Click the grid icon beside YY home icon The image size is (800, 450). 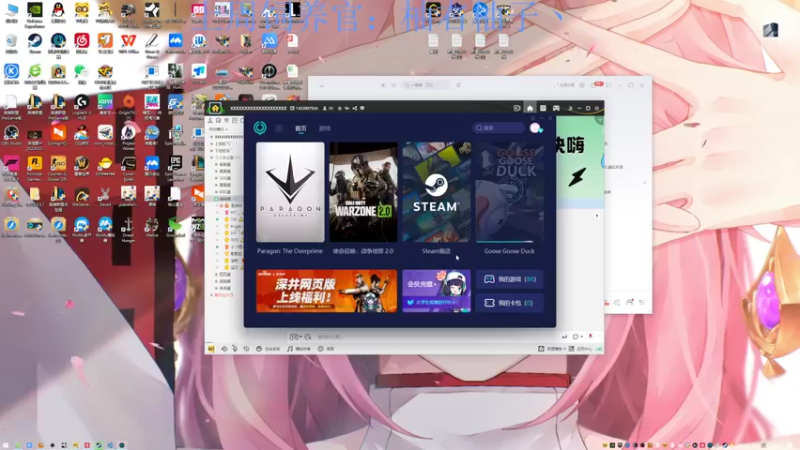point(543,108)
